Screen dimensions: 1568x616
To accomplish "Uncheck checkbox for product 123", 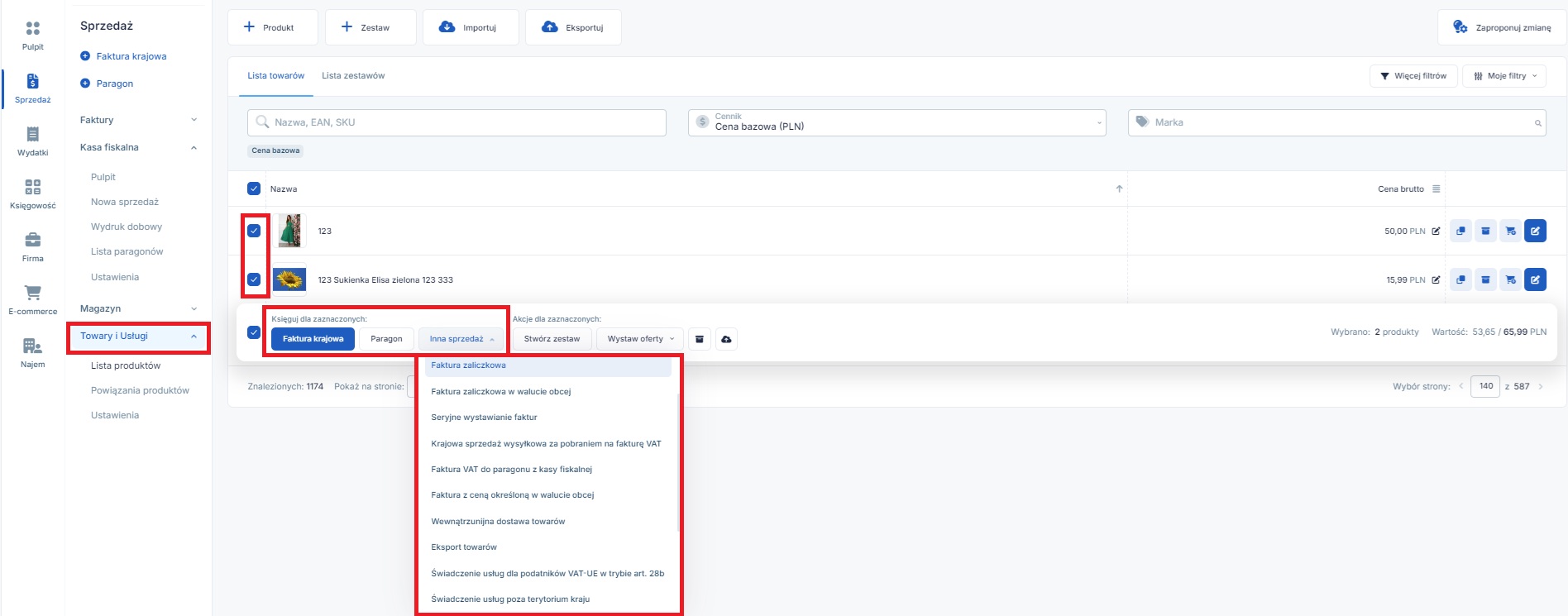I will [254, 231].
